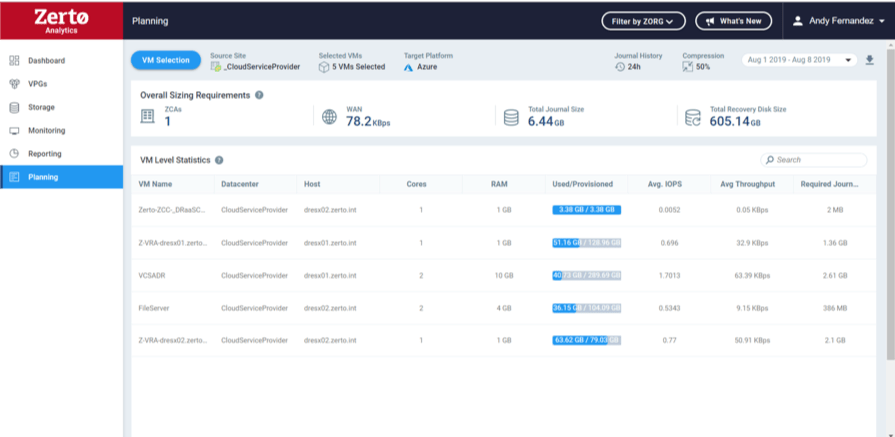The height and width of the screenshot is (437, 895).
Task: Click the Planning sidebar icon
Action: pyautogui.click(x=15, y=177)
